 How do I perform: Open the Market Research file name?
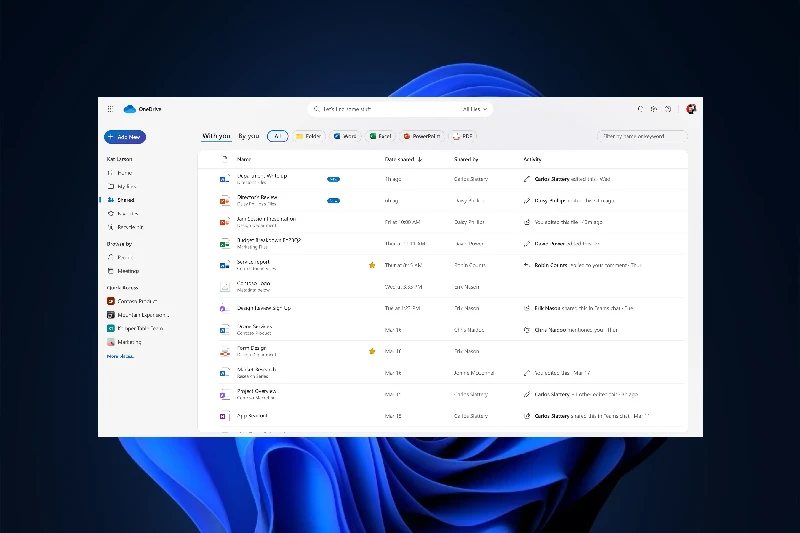pos(257,370)
